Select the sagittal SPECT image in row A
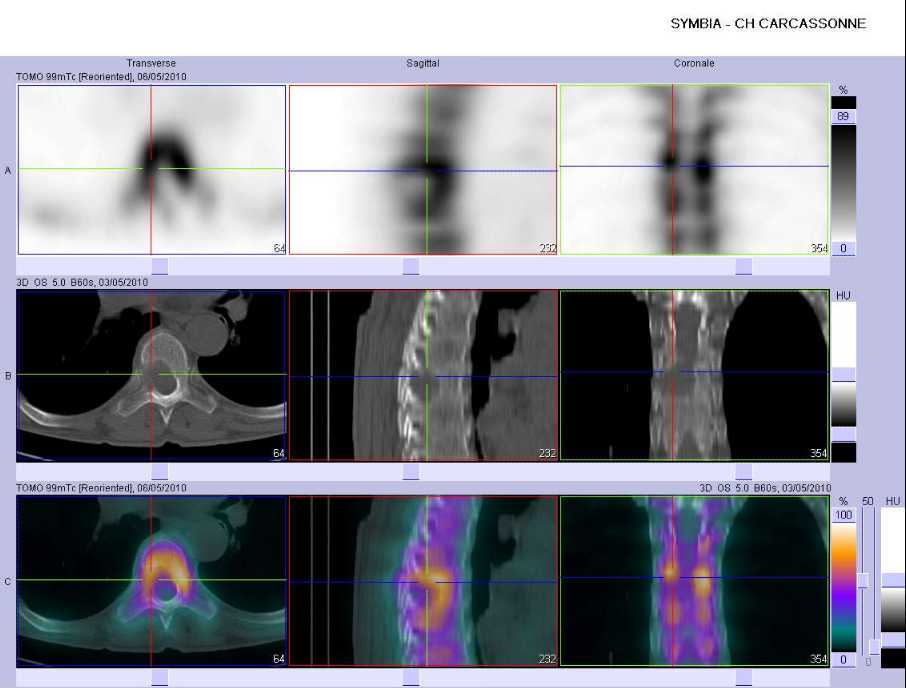 click(x=423, y=170)
